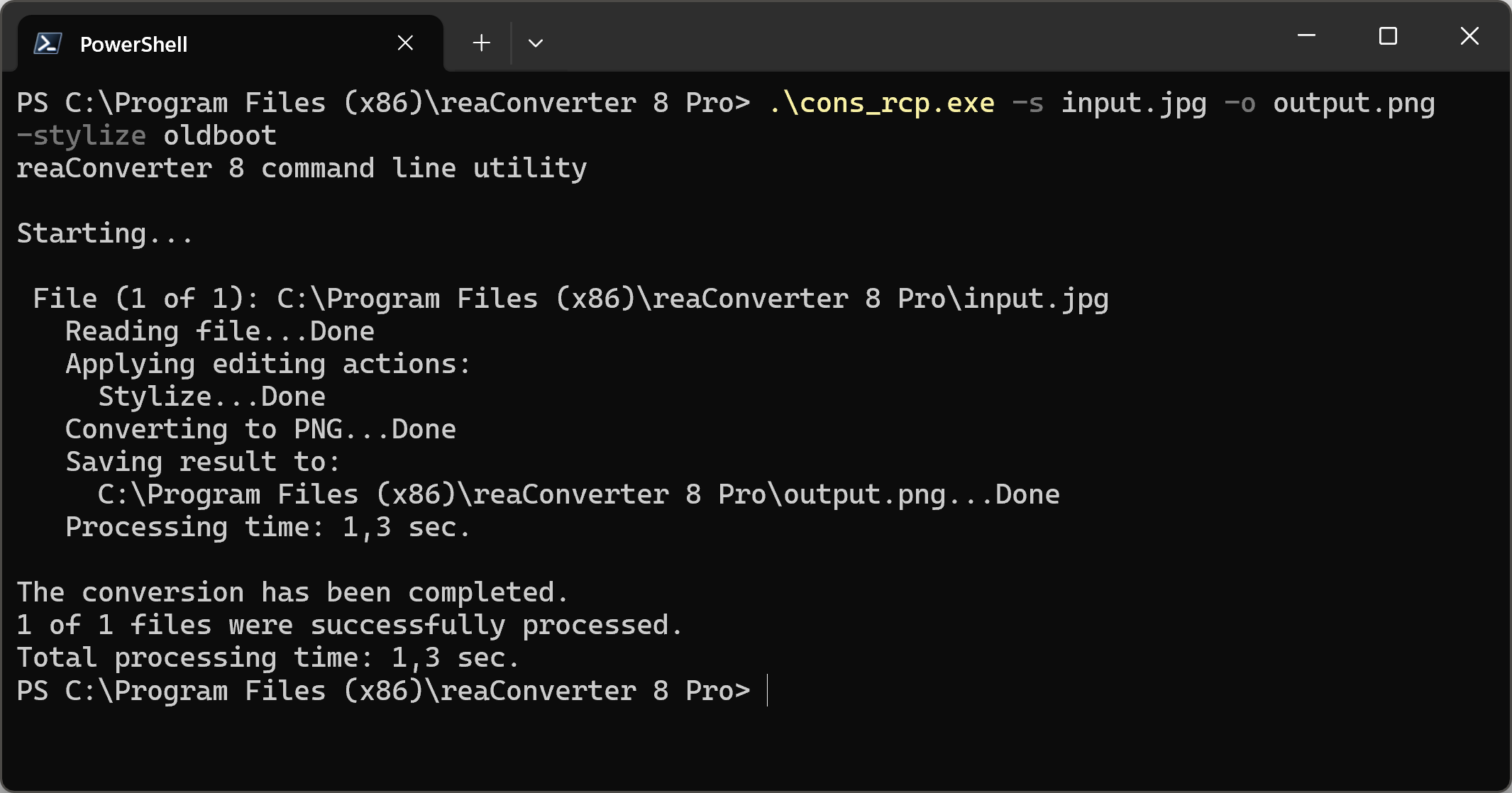
Task: Click the PowerShell icon in the tab
Action: (x=48, y=44)
